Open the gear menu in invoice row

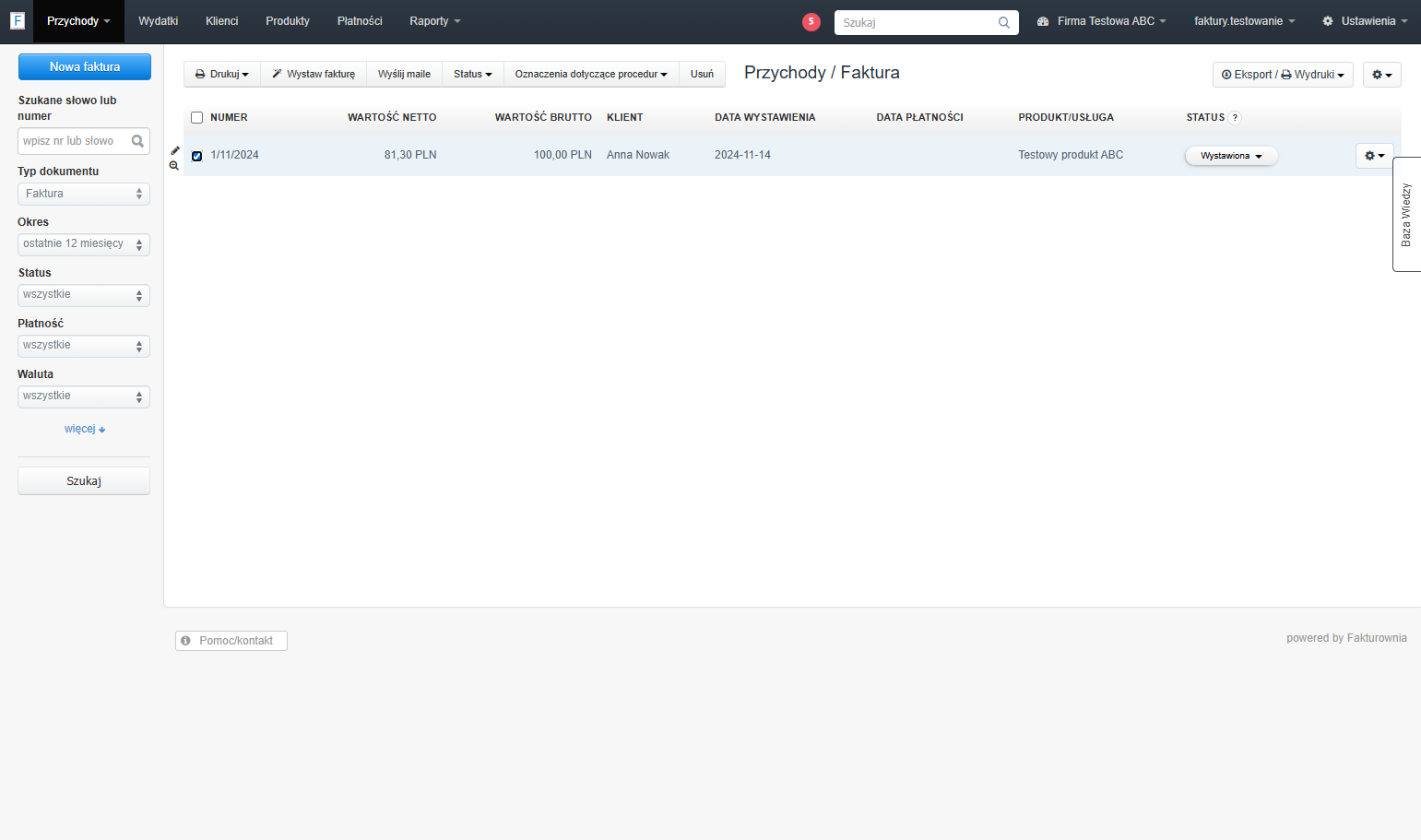(1374, 156)
